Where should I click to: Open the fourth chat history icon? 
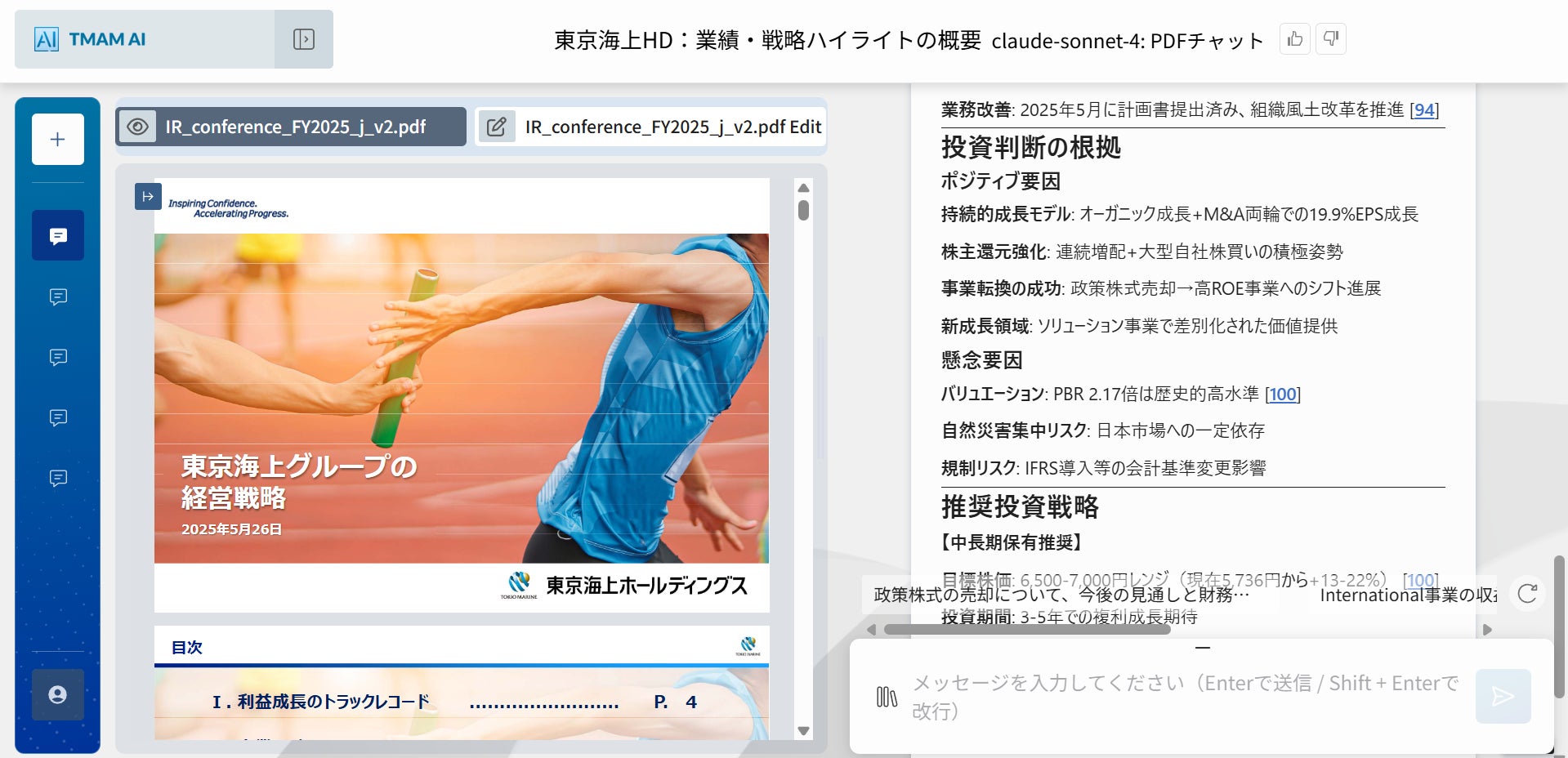(x=57, y=417)
